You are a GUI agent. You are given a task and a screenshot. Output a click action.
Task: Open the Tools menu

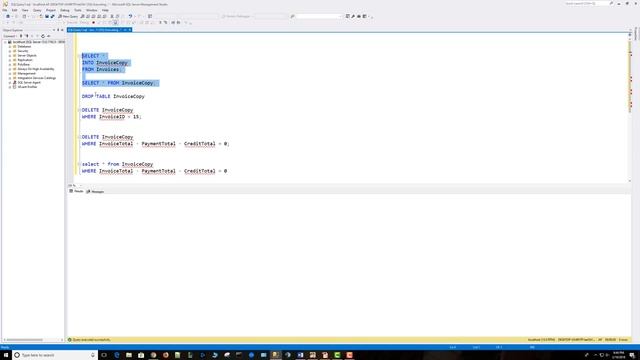(x=78, y=10)
